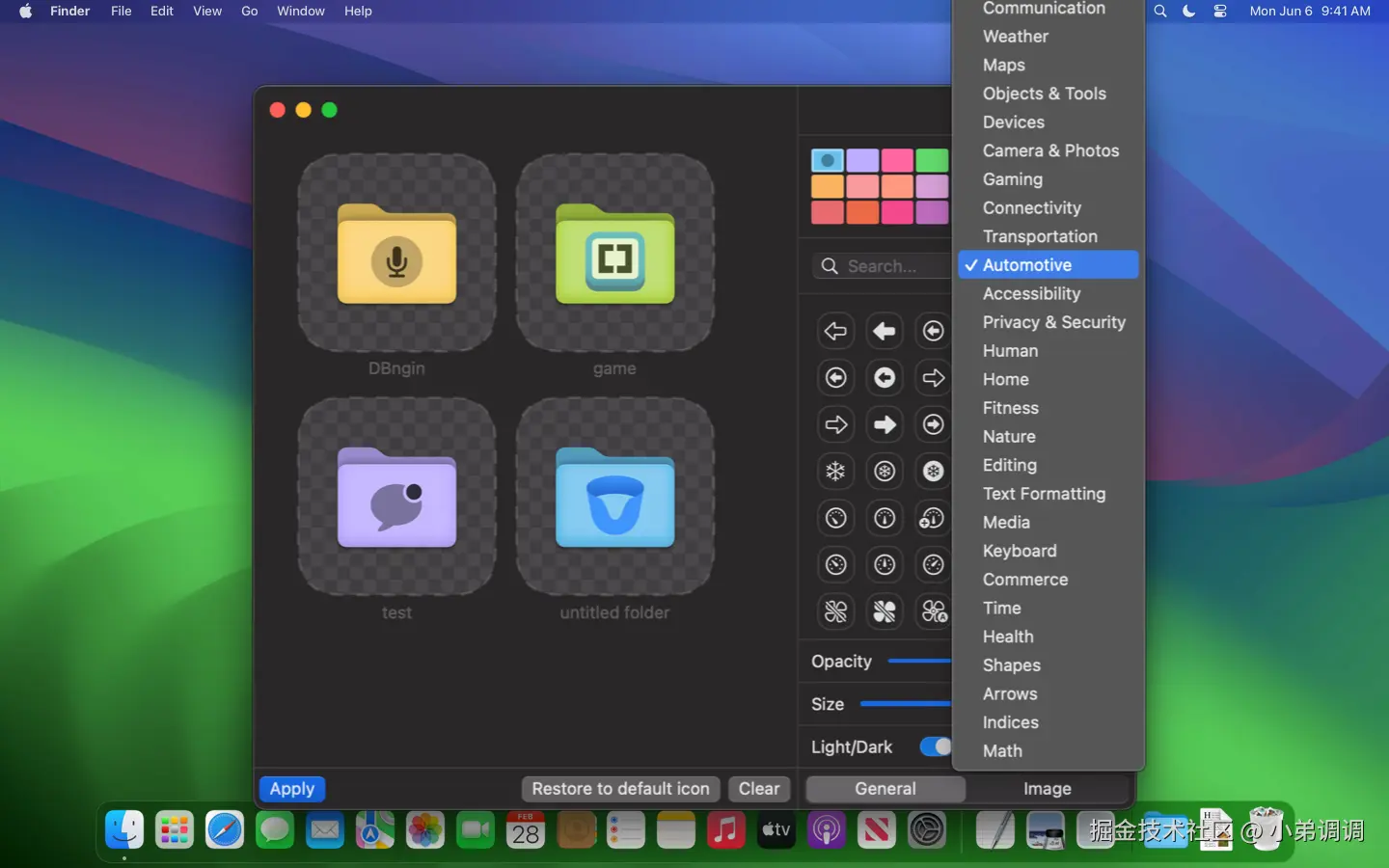Open the Window menu in menu bar
Viewport: 1389px width, 868px height.
(x=300, y=12)
